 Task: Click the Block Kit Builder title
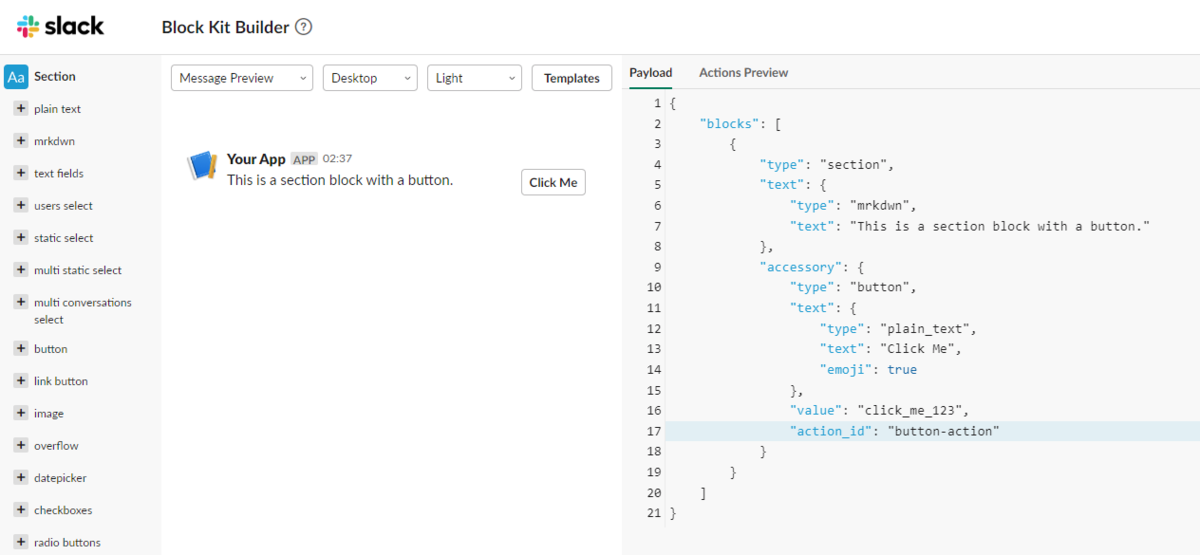(x=226, y=27)
